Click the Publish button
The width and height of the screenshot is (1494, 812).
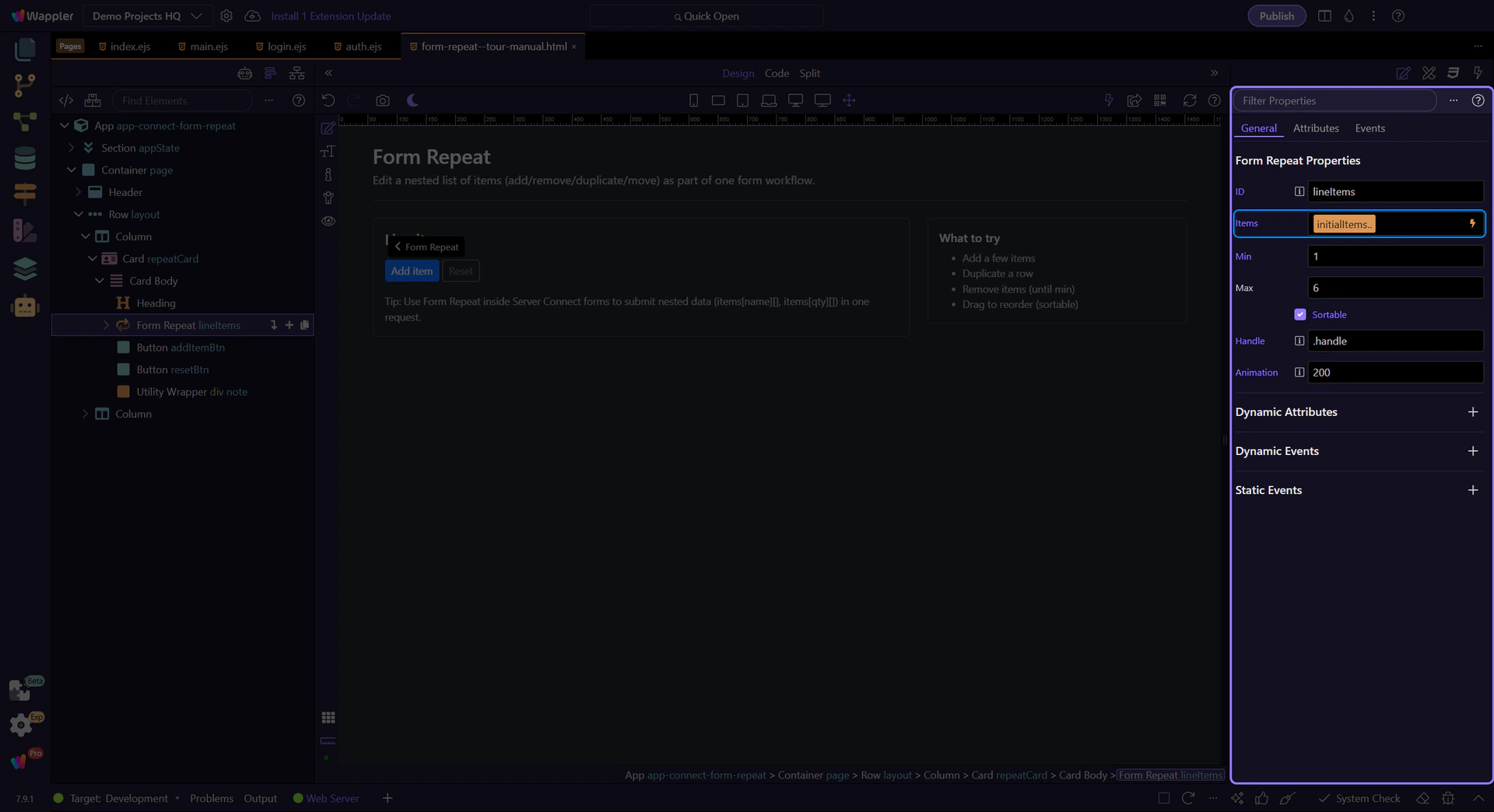(x=1276, y=16)
